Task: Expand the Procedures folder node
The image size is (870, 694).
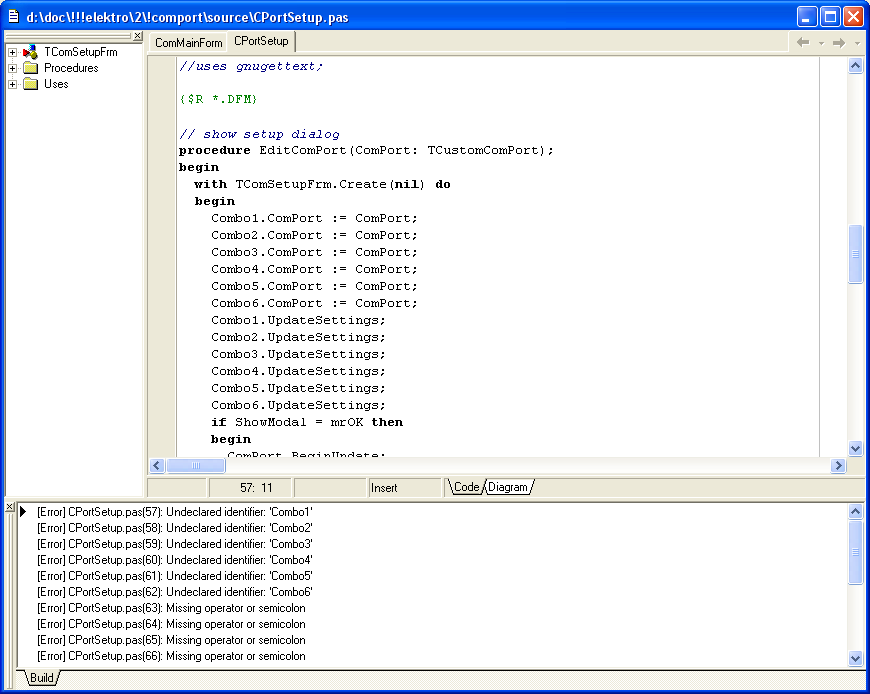Action: [12, 68]
